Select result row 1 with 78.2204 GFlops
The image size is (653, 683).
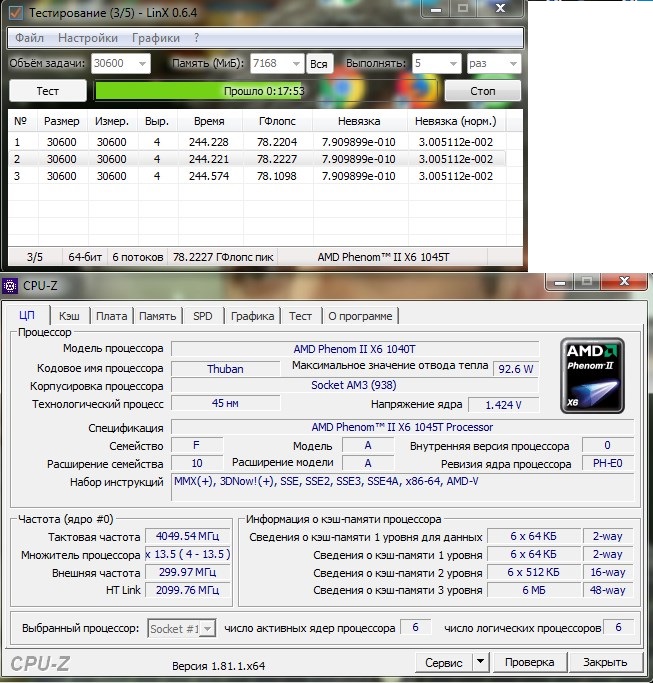click(257, 142)
